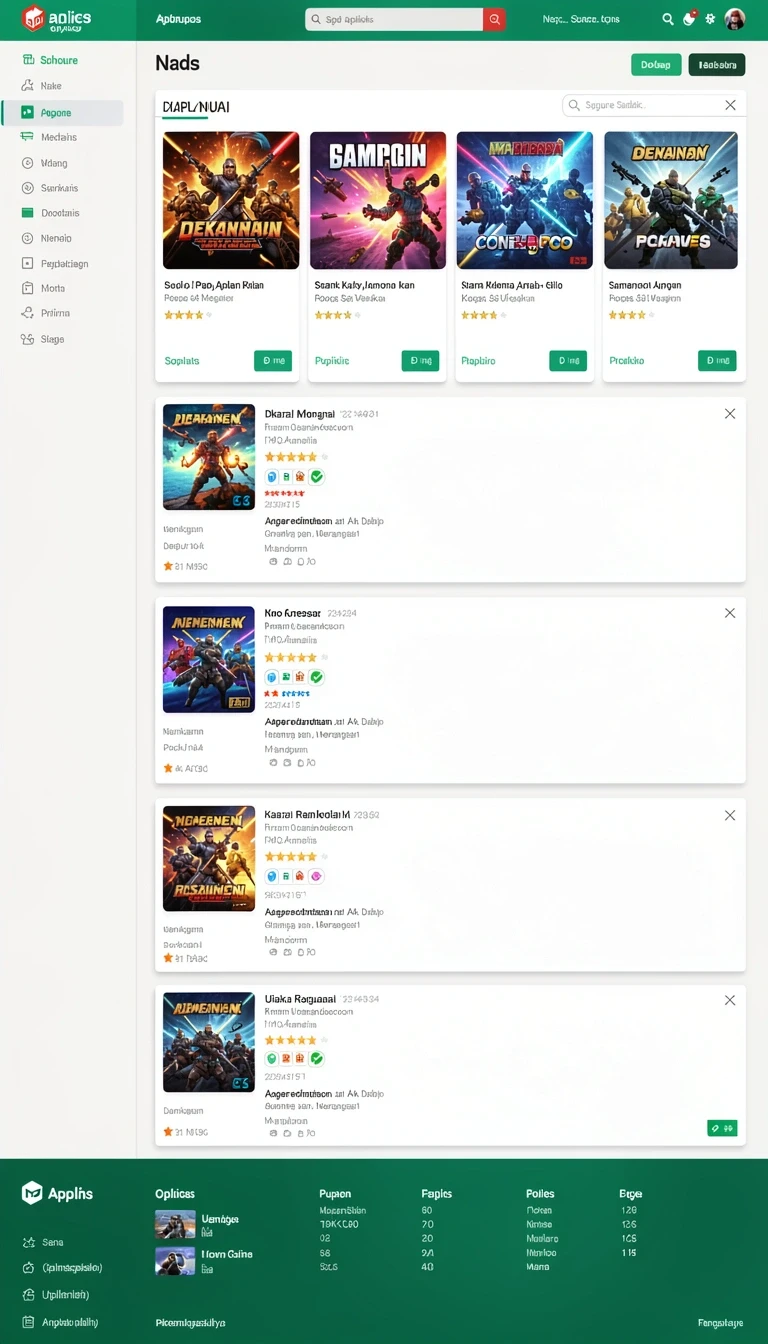
Task: Click the footer Uplianish icon
Action: pos(28,1294)
